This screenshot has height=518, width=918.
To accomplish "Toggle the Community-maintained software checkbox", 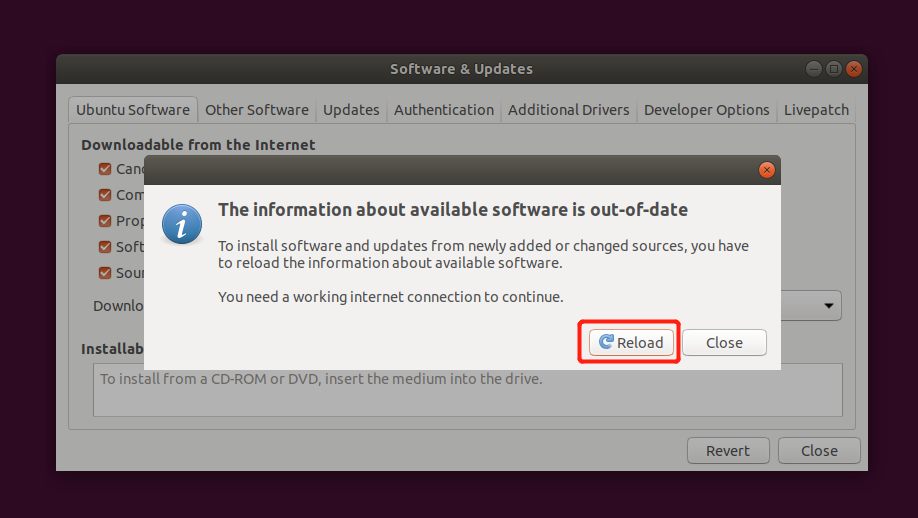I will click(105, 195).
